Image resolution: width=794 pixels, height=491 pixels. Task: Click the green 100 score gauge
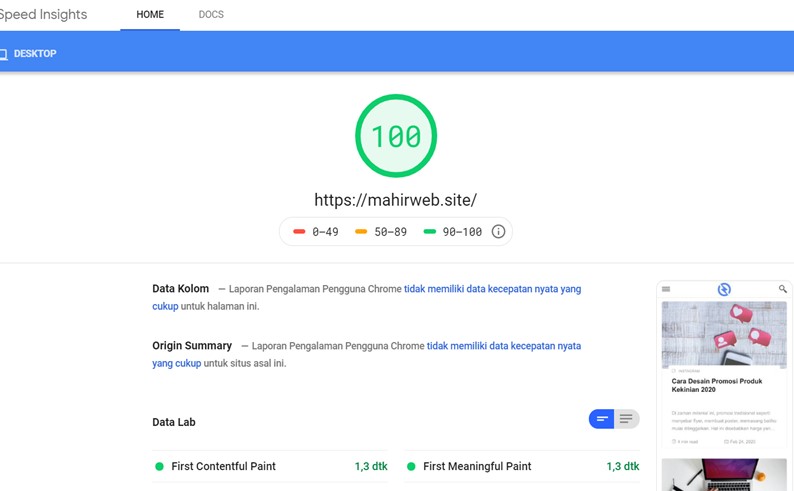pyautogui.click(x=396, y=136)
